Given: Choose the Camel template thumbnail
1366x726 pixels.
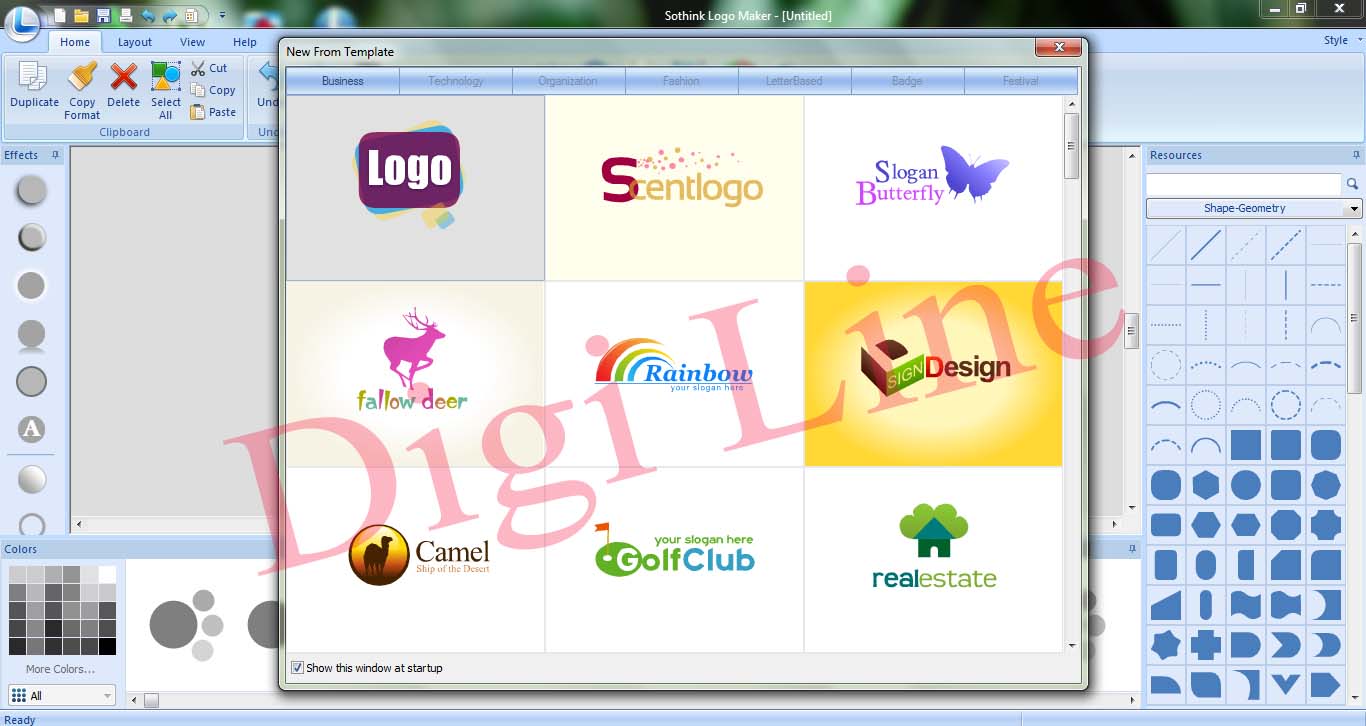Looking at the screenshot, I should 415,560.
